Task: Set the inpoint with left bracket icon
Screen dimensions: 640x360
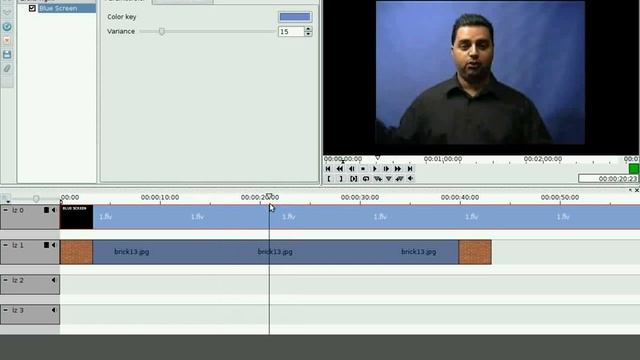Action: tap(329, 179)
